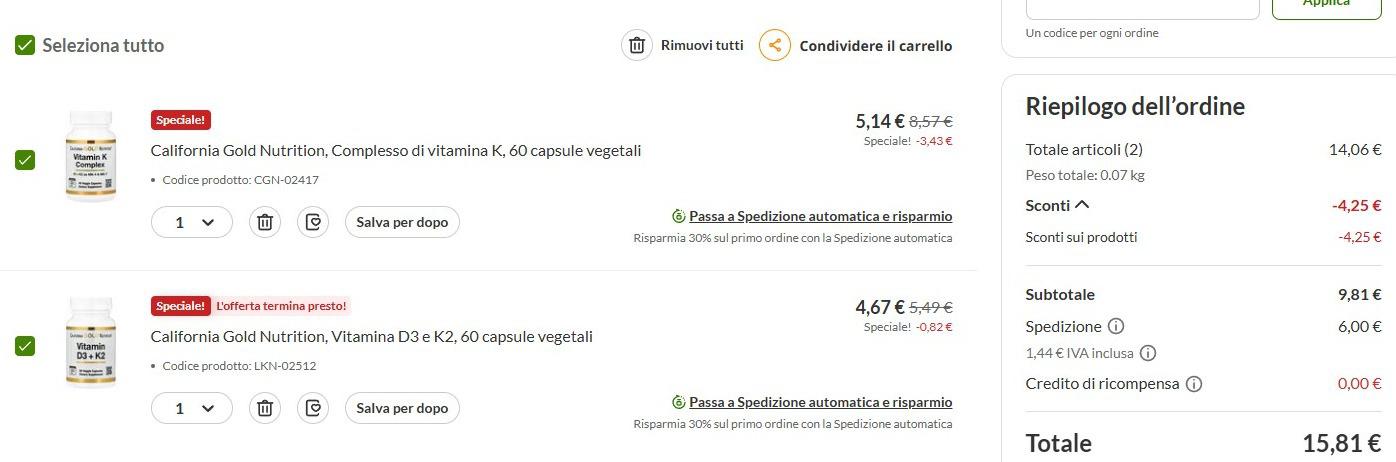Delete the Vitamina D3 e K2 item via trash icon
The image size is (1396, 462).
click(x=265, y=408)
